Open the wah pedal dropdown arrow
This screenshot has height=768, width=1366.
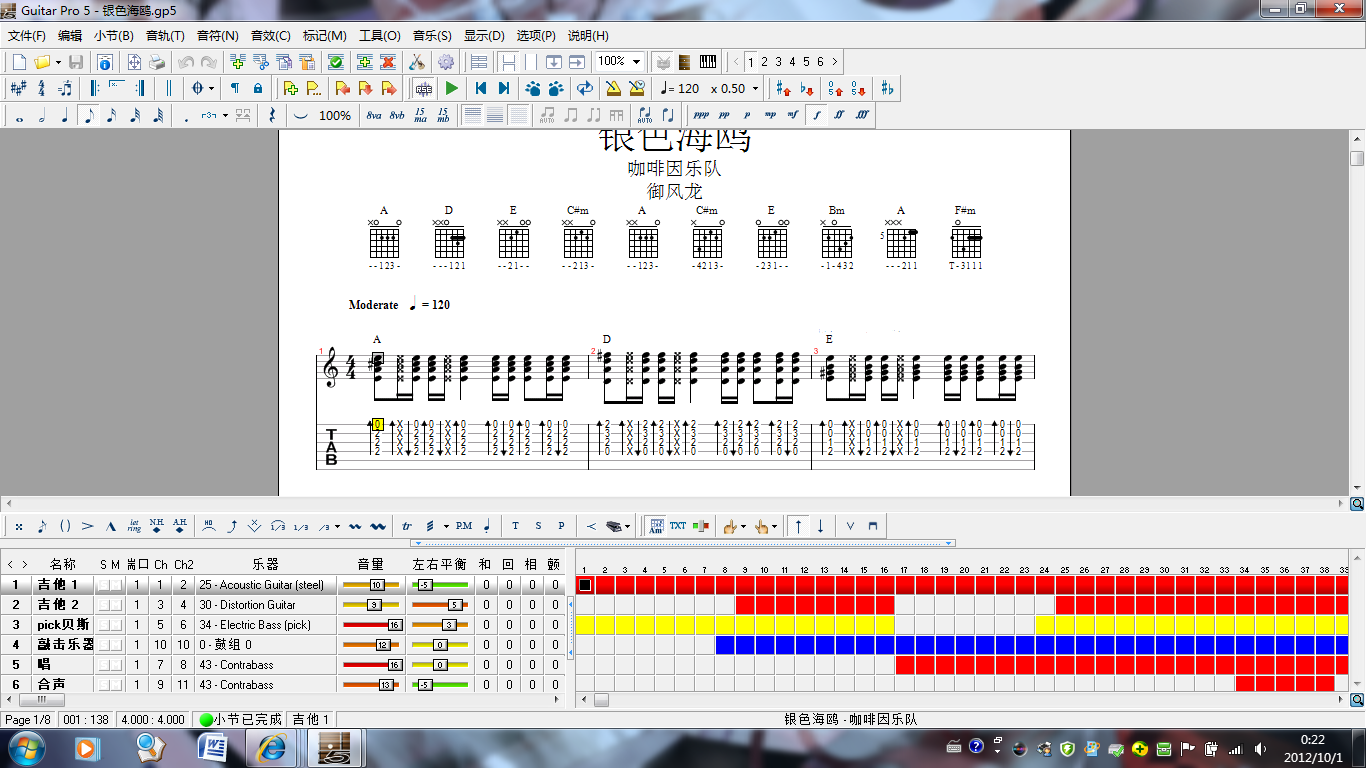(x=627, y=526)
